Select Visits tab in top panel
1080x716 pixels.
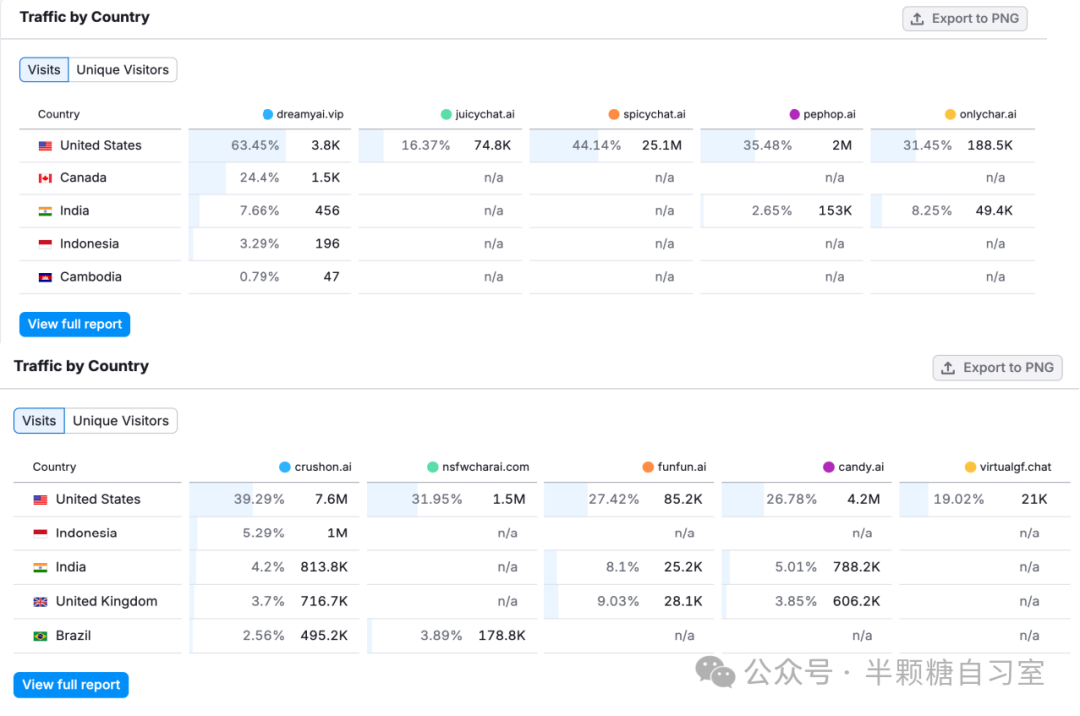tap(44, 70)
